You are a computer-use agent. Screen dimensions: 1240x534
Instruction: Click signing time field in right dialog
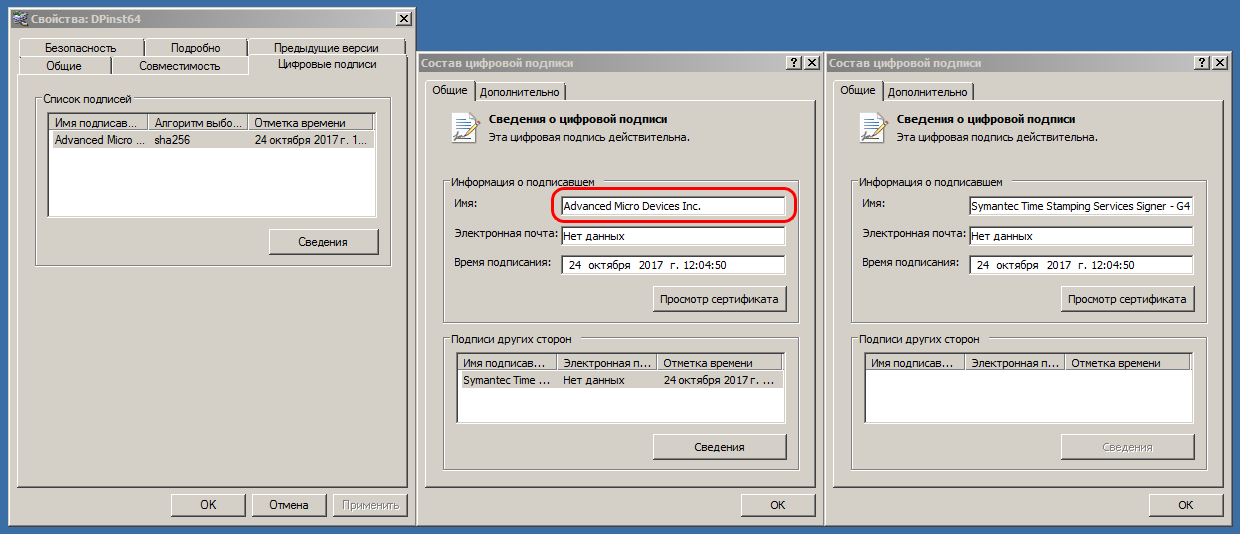click(1081, 265)
